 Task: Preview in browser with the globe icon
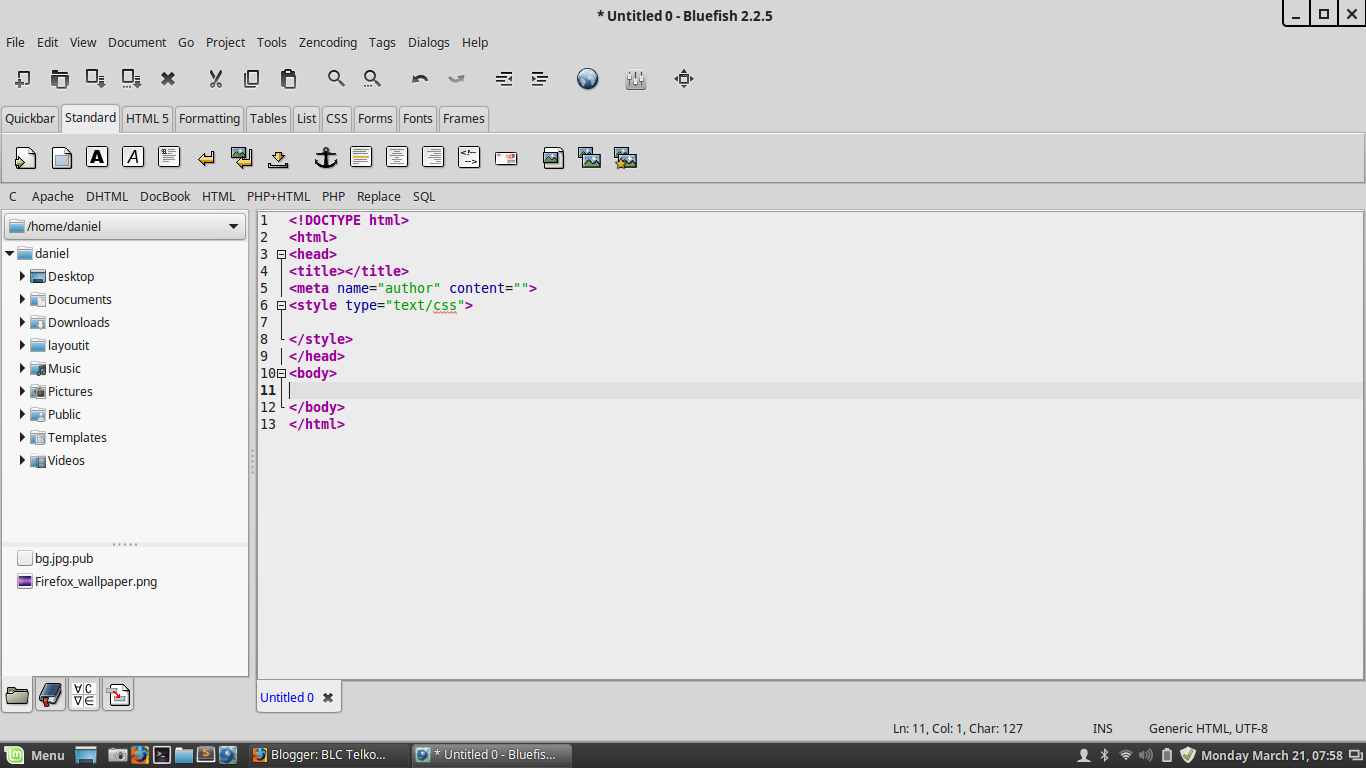point(587,79)
